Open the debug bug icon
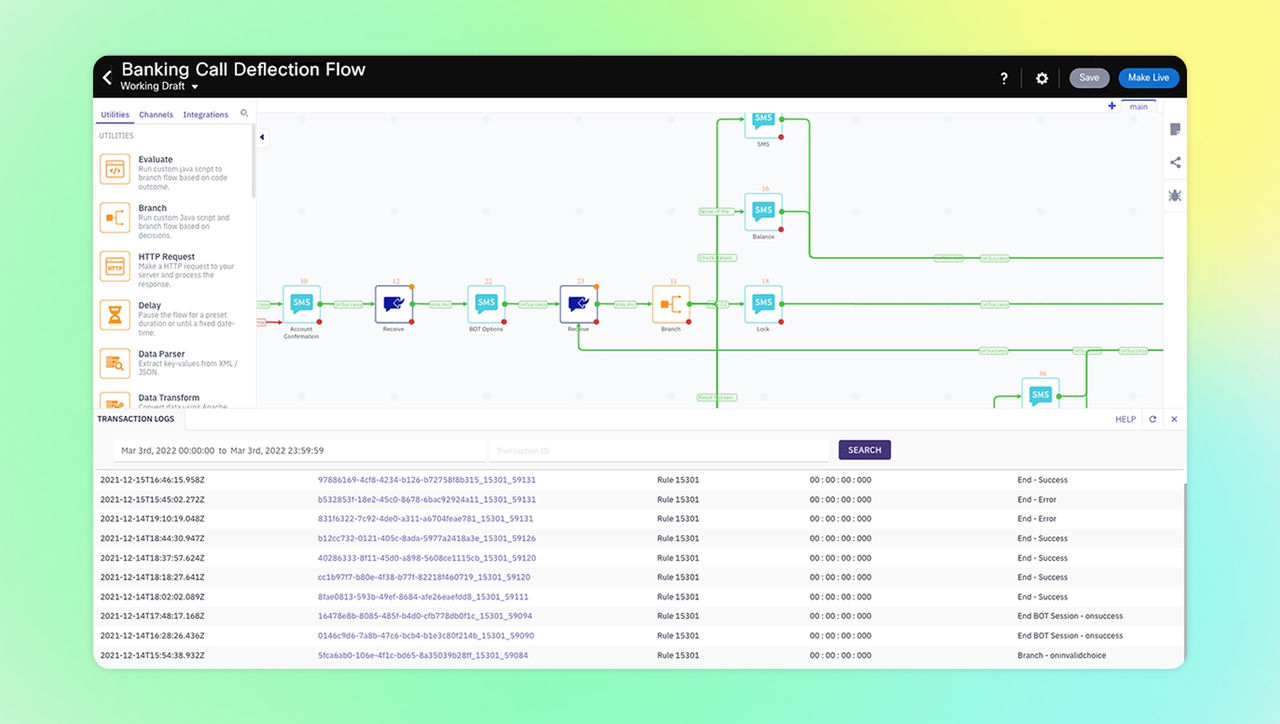 (1175, 195)
